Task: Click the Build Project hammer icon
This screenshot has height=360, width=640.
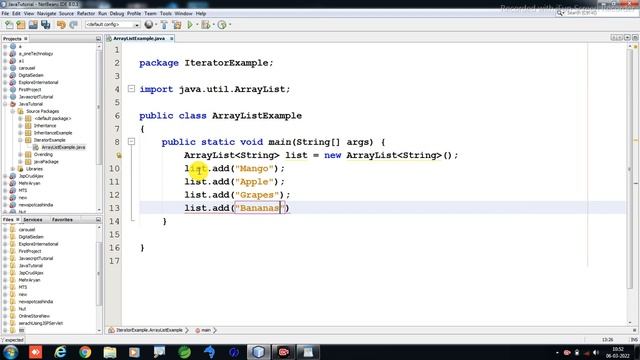Action: point(164,25)
